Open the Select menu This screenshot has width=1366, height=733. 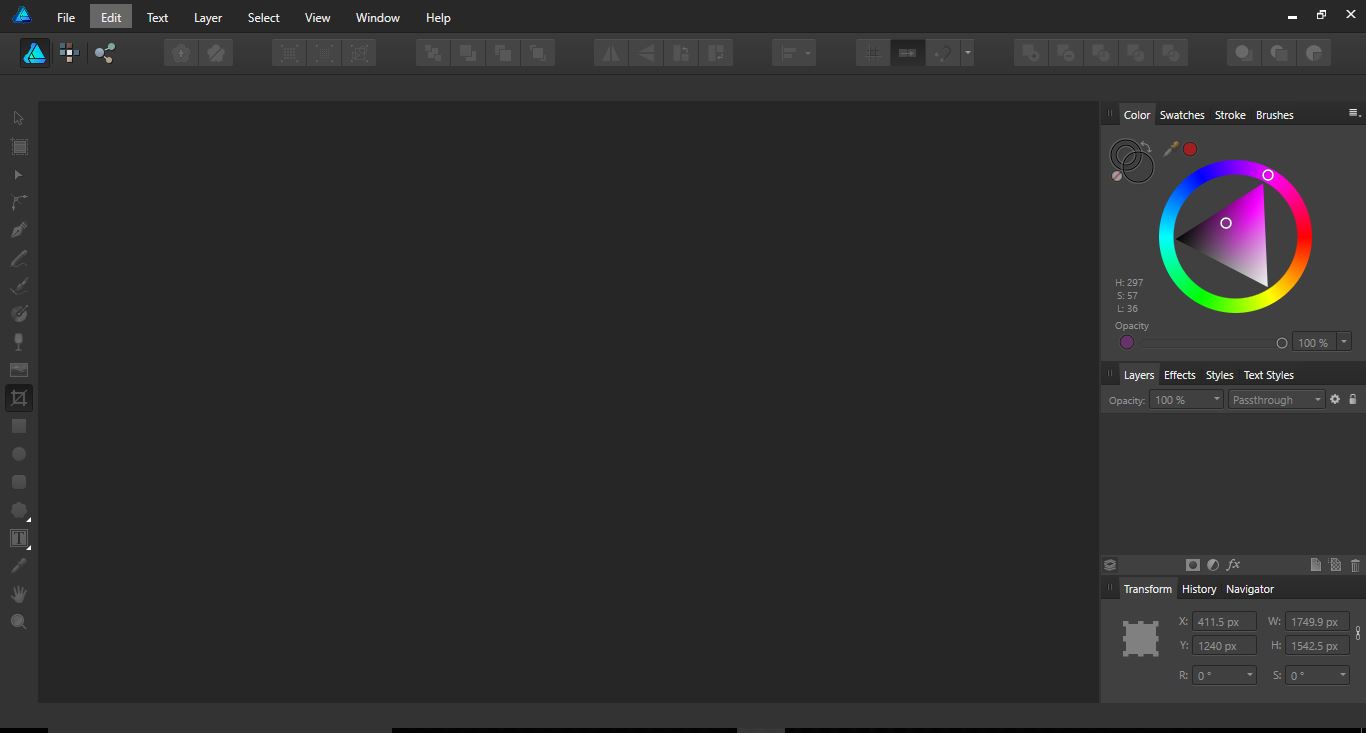pos(263,17)
